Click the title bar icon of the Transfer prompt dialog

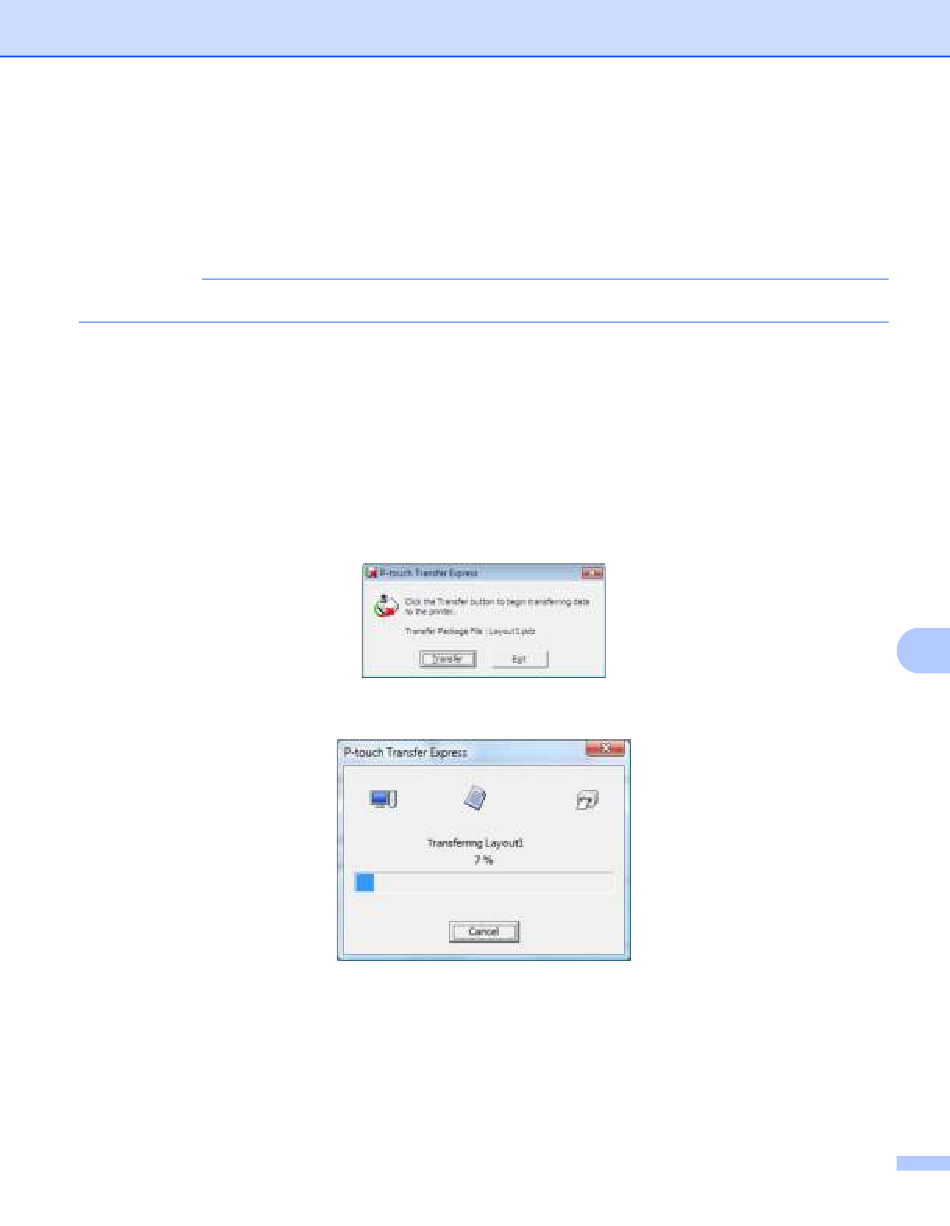coord(372,574)
